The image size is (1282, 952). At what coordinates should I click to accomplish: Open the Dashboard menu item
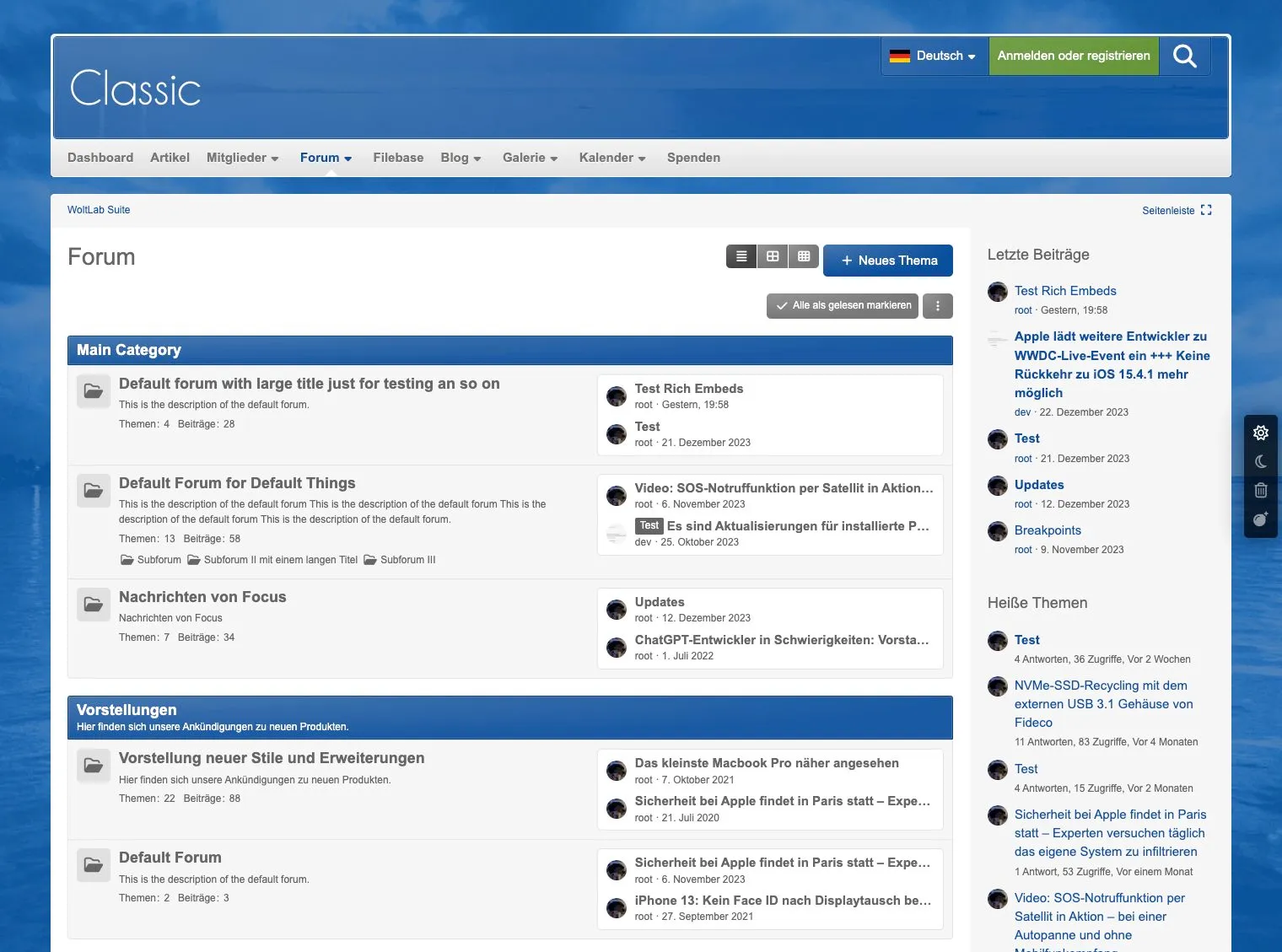click(100, 158)
